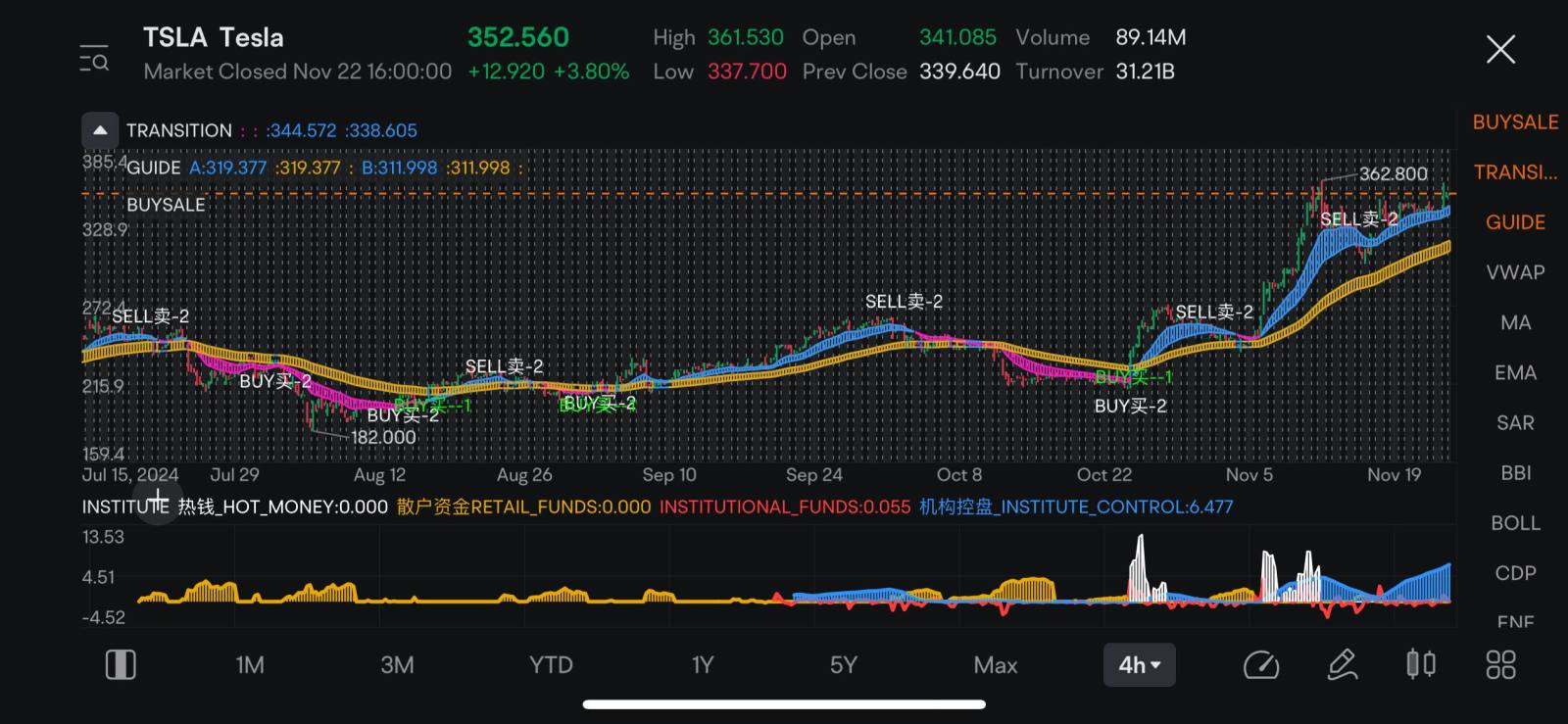Click the High 361.530 value
1568x724 pixels.
745,37
